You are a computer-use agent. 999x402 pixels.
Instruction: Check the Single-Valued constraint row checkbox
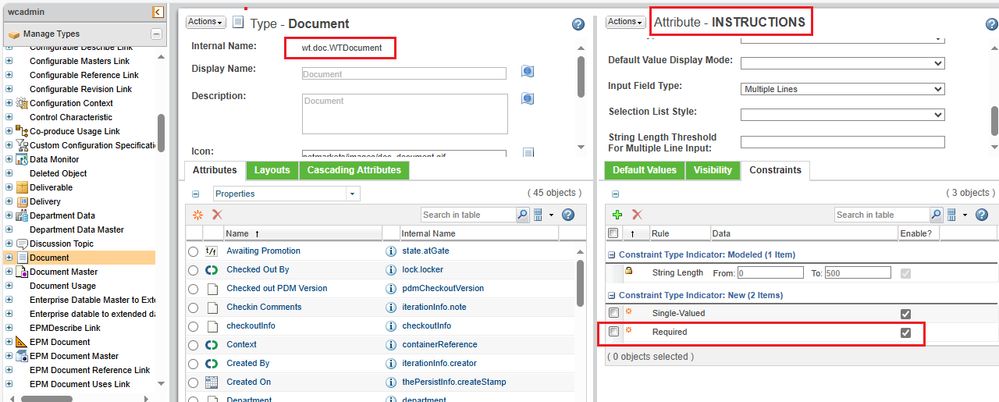[613, 313]
